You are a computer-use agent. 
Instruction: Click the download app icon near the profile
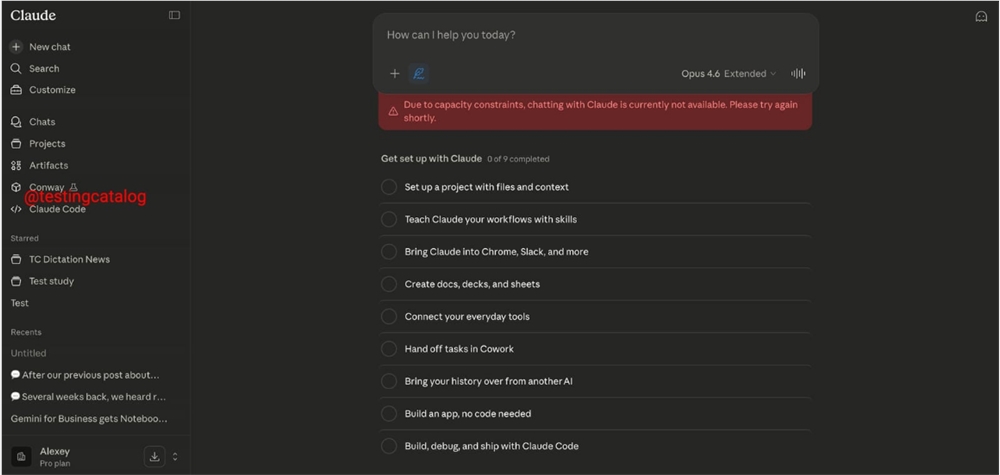(154, 456)
